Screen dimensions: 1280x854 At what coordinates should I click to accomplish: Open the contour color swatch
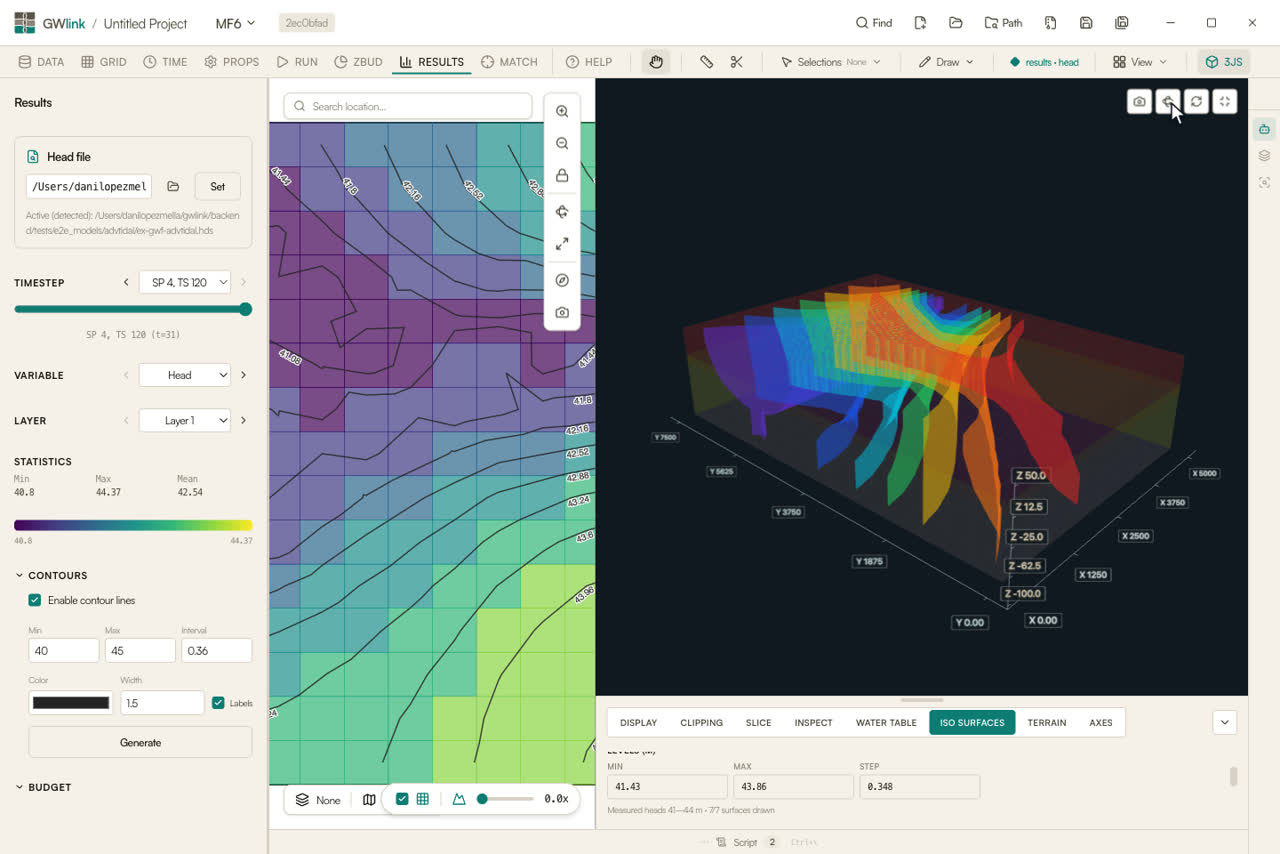(x=71, y=703)
